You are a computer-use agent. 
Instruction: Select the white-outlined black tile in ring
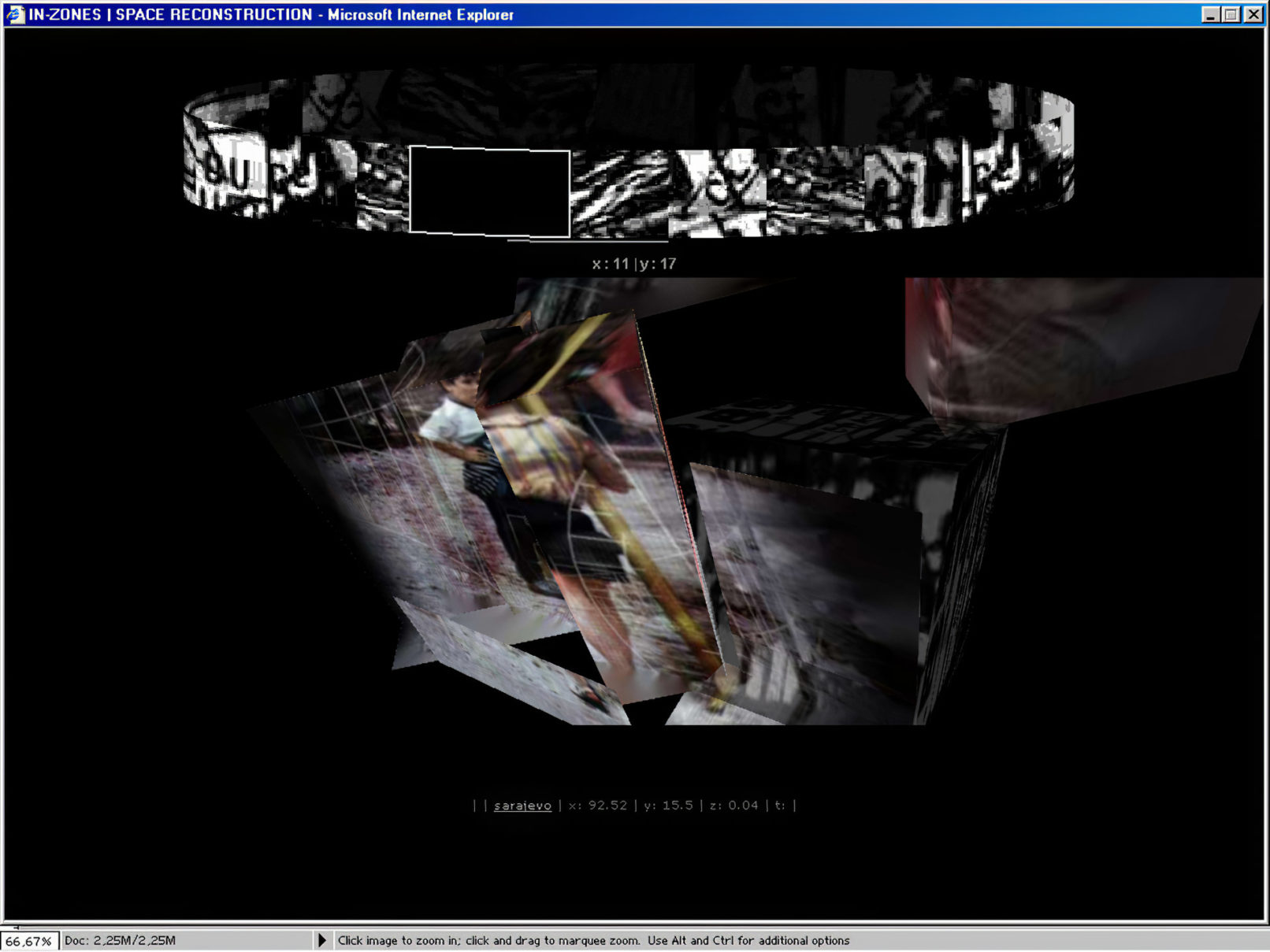[x=489, y=191]
